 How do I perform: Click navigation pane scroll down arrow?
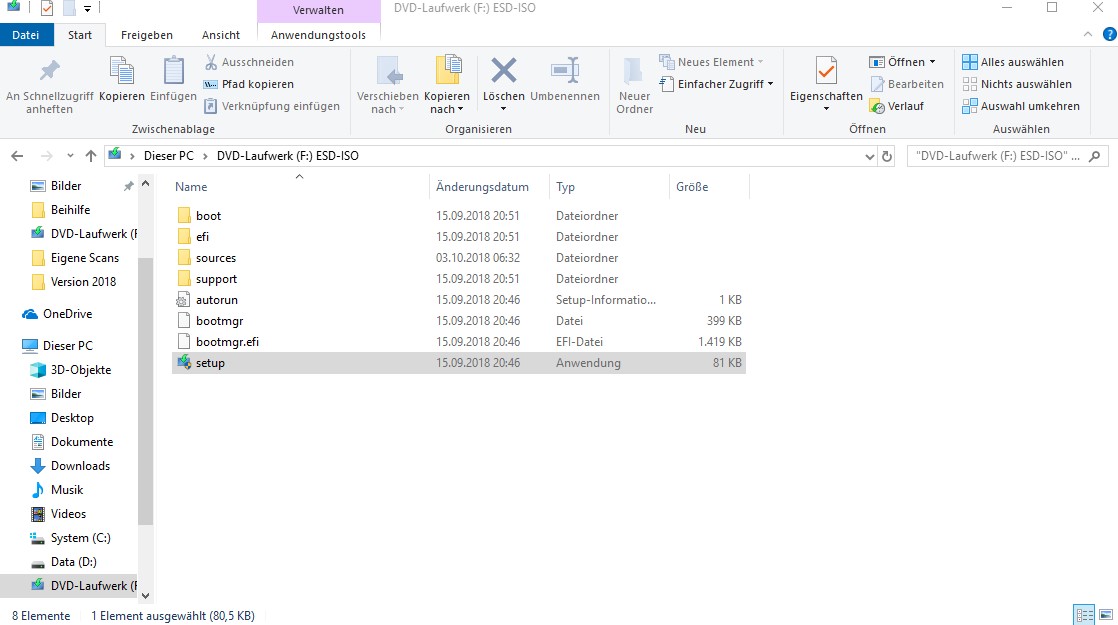pos(145,596)
